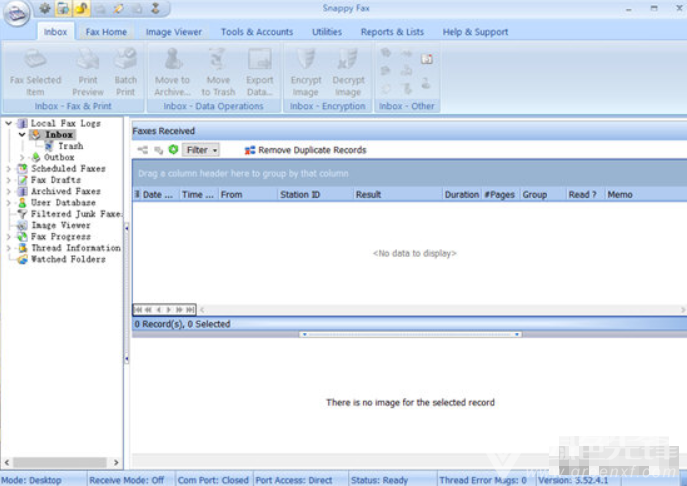This screenshot has width=687, height=486.
Task: Click the green refresh icon beside Filter
Action: tap(173, 149)
